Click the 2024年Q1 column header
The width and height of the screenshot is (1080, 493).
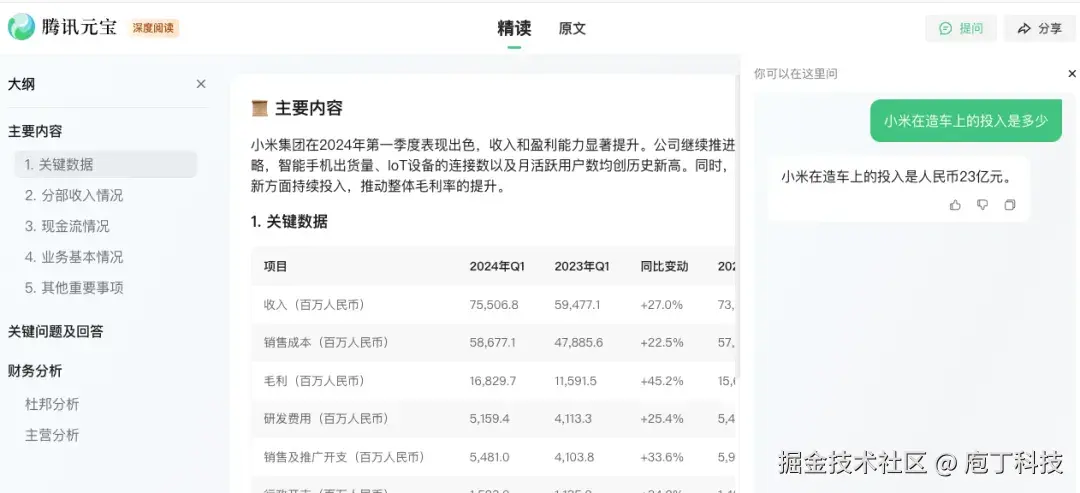[497, 266]
